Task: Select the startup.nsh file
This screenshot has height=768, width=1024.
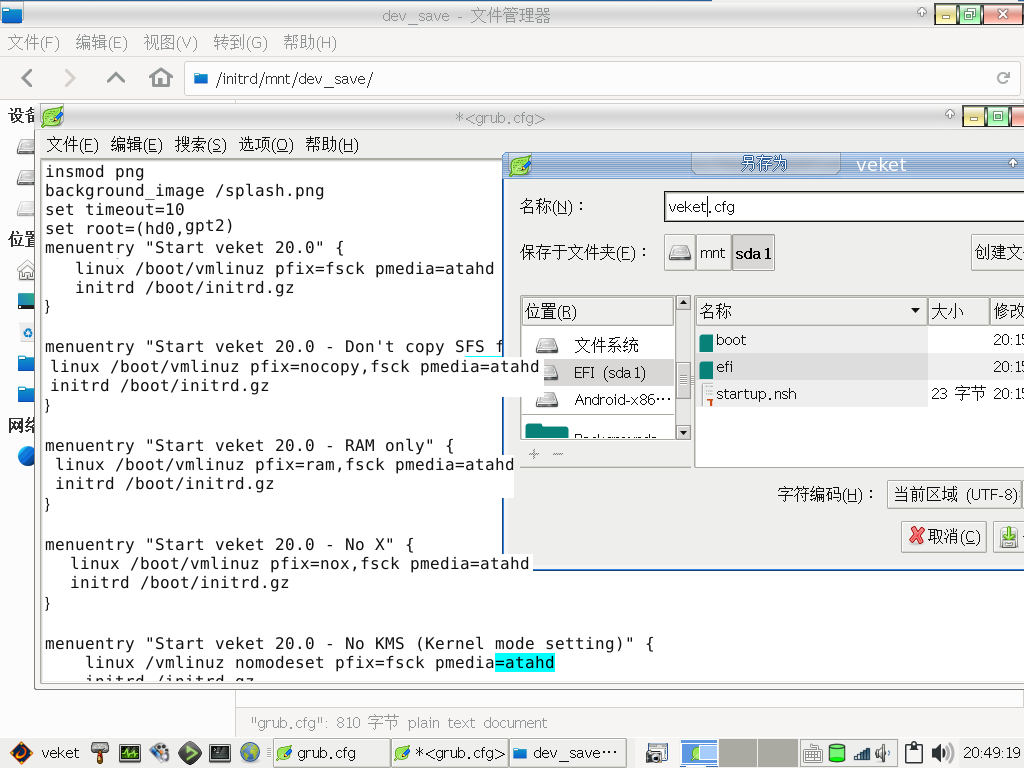Action: pos(812,394)
